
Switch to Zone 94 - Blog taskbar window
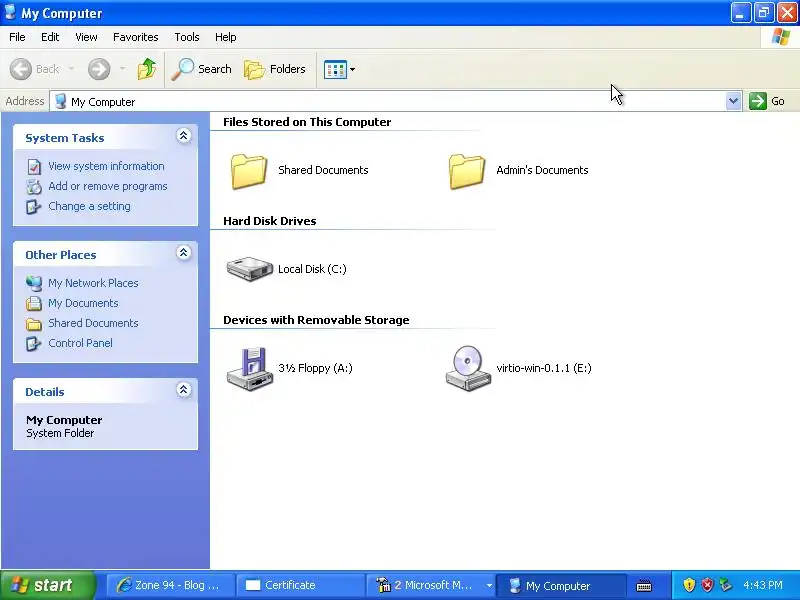[x=170, y=585]
